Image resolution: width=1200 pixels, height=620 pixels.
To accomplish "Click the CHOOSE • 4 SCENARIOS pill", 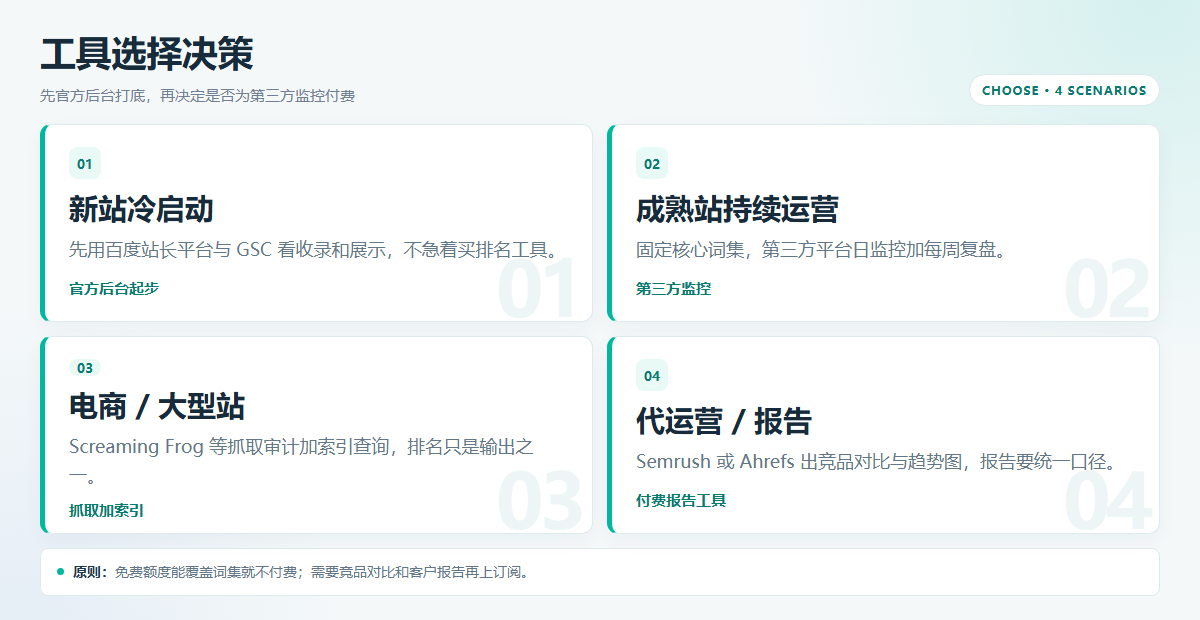I will pos(1064,90).
